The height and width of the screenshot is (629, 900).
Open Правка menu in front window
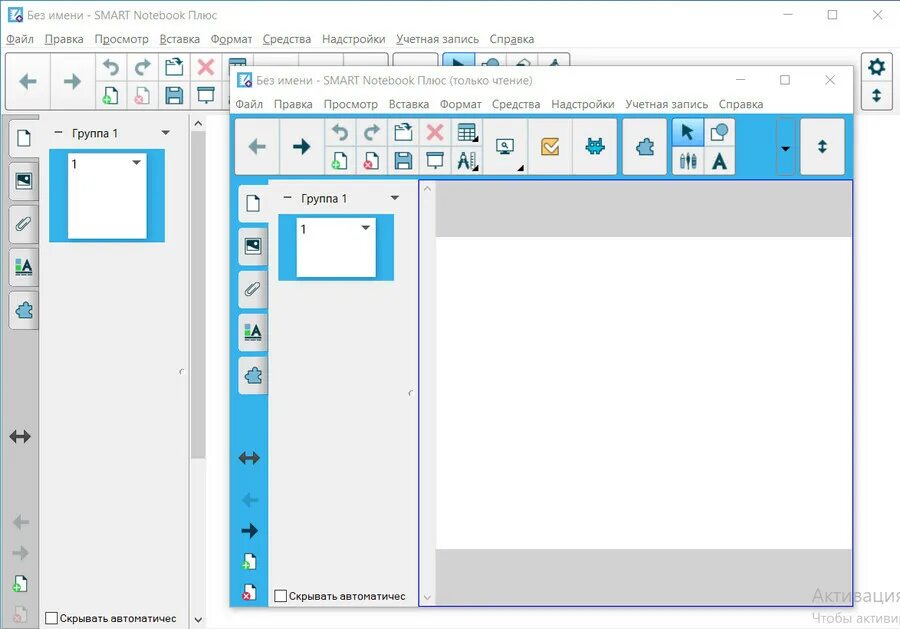tap(293, 104)
